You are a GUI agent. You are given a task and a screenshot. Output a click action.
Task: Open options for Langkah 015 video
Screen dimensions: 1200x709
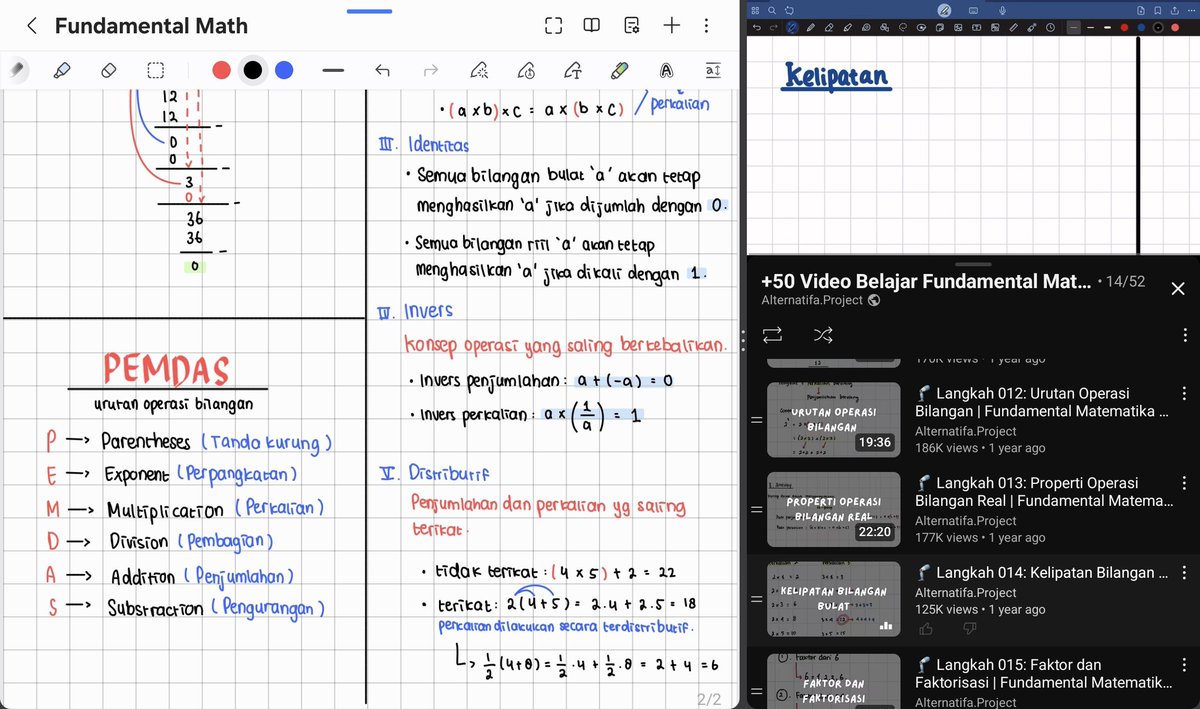(1185, 664)
